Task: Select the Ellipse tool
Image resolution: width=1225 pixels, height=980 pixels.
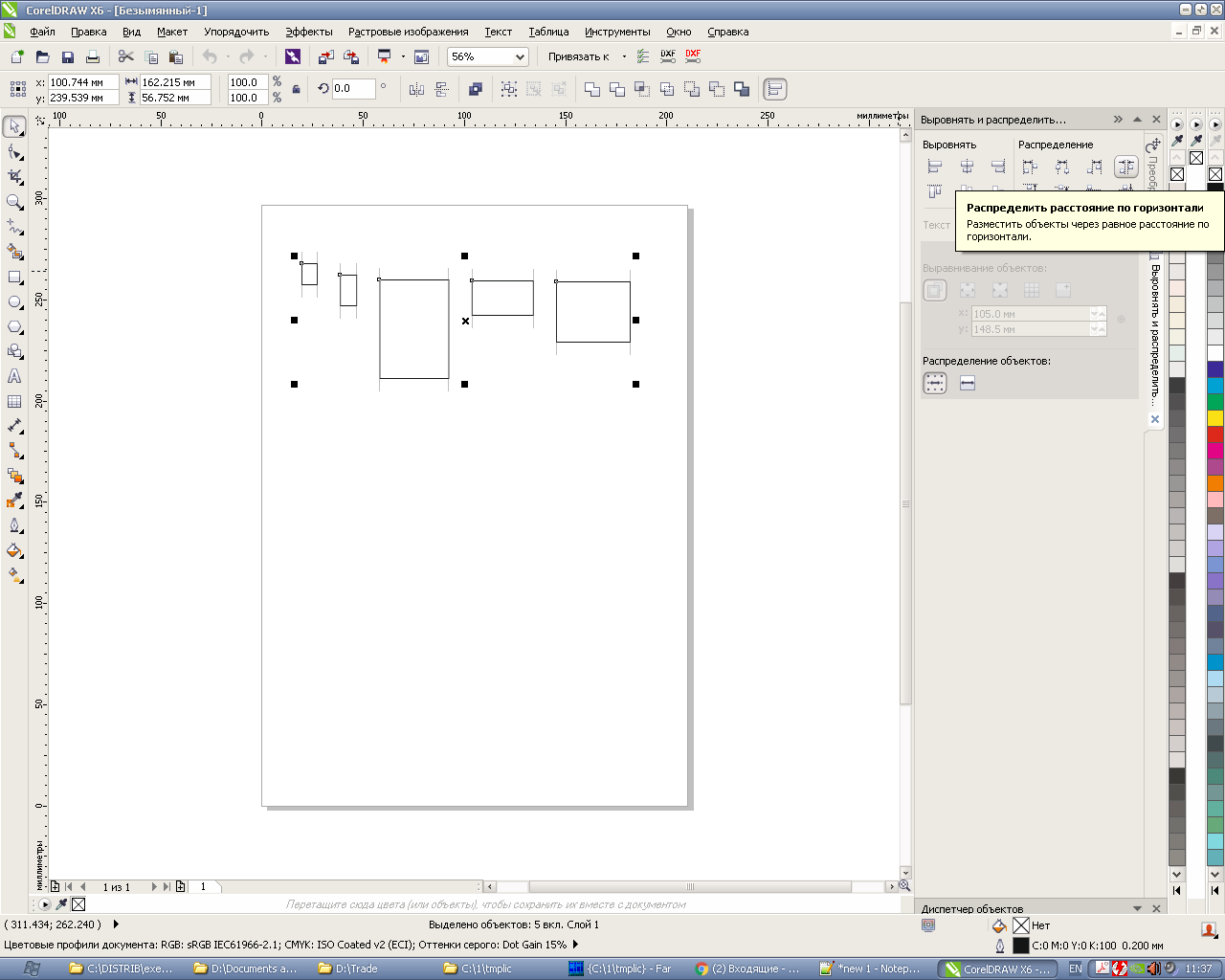Action: 14,302
